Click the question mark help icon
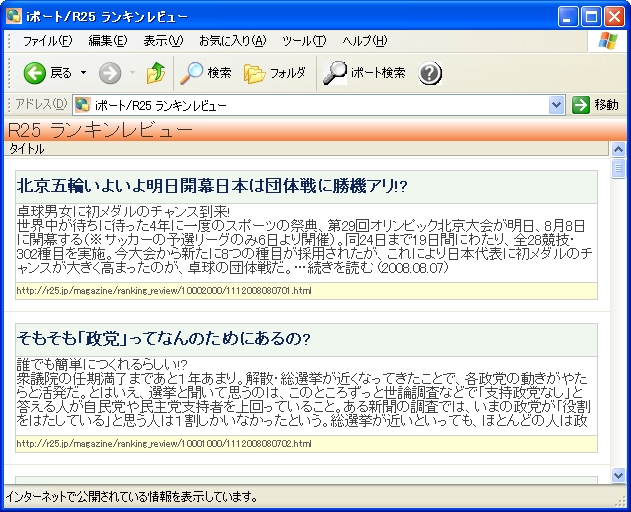This screenshot has height=512, width=631. pyautogui.click(x=430, y=73)
